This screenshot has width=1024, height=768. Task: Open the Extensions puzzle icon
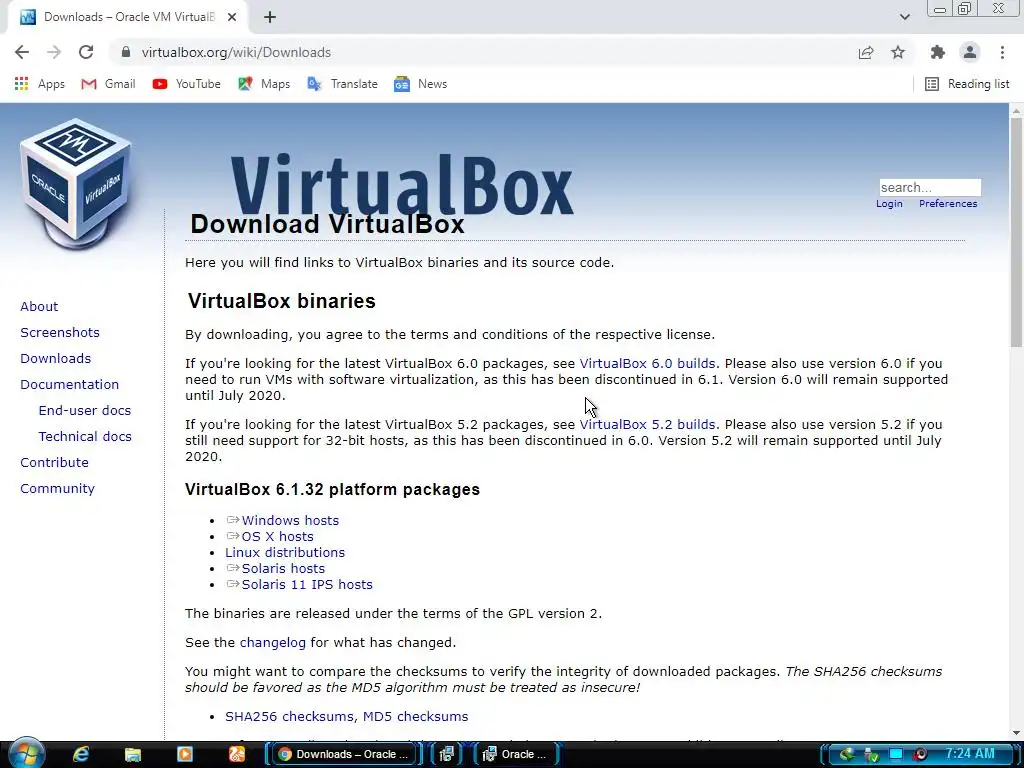tap(938, 52)
